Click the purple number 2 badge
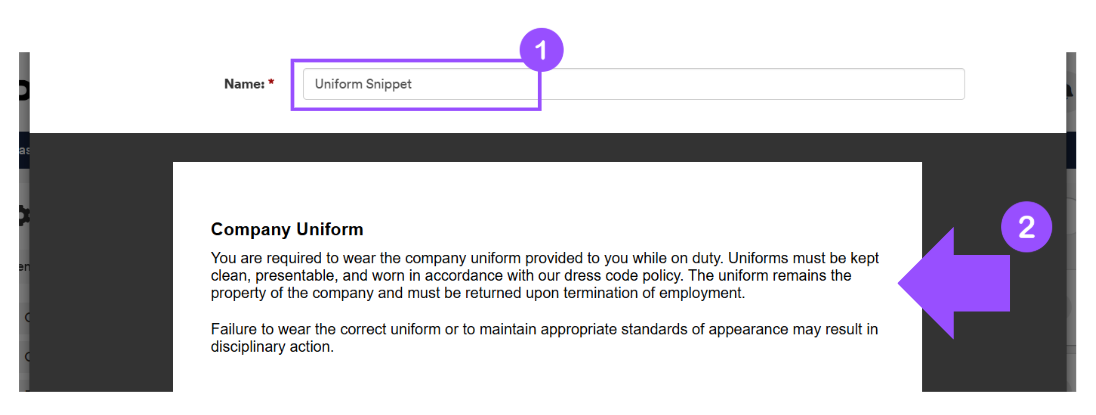 (1025, 228)
